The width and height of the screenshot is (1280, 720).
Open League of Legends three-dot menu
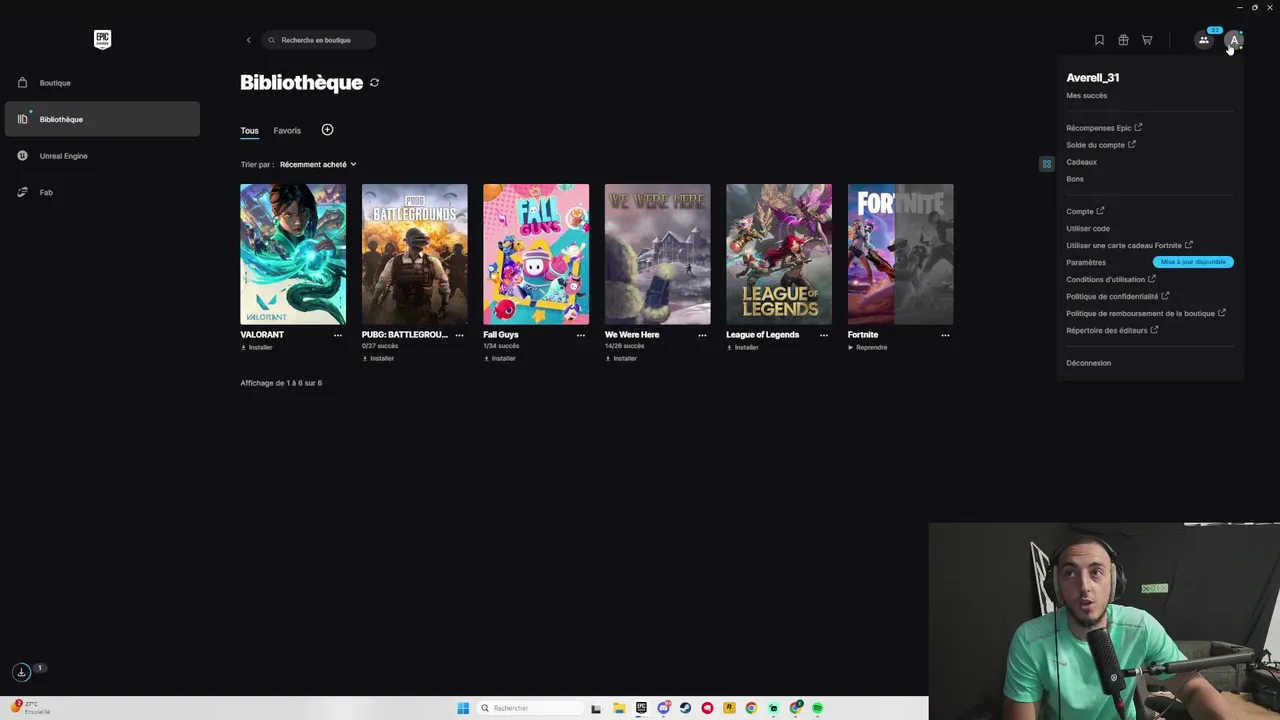click(x=824, y=335)
